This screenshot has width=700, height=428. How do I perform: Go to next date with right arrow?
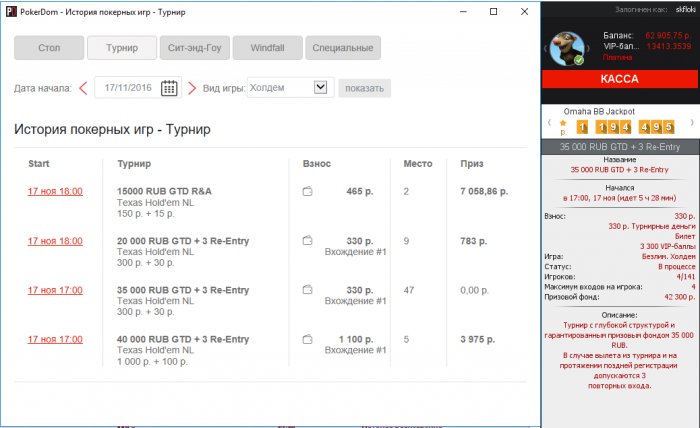tap(192, 88)
